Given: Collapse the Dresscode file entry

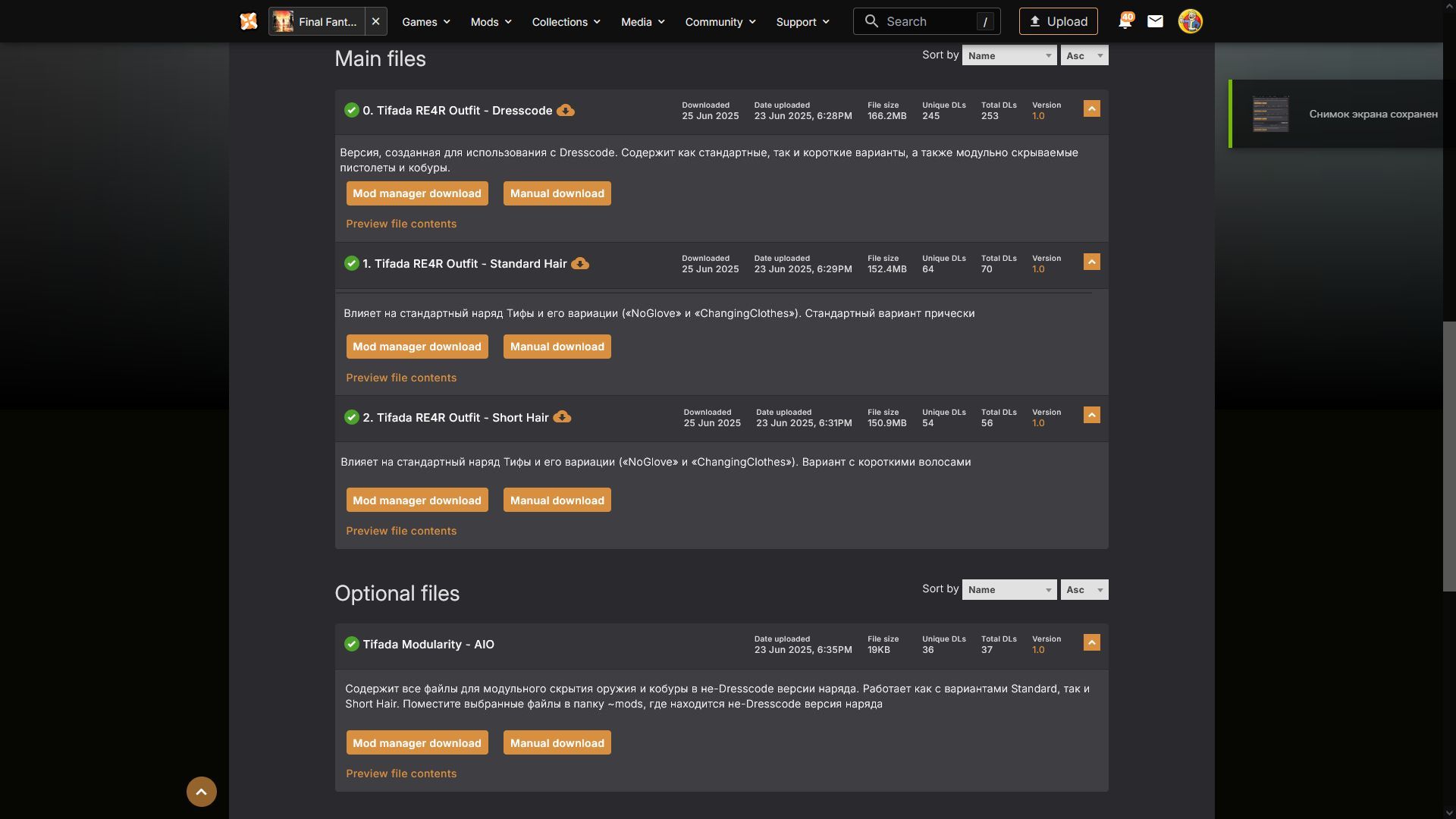Looking at the screenshot, I should 1091,109.
